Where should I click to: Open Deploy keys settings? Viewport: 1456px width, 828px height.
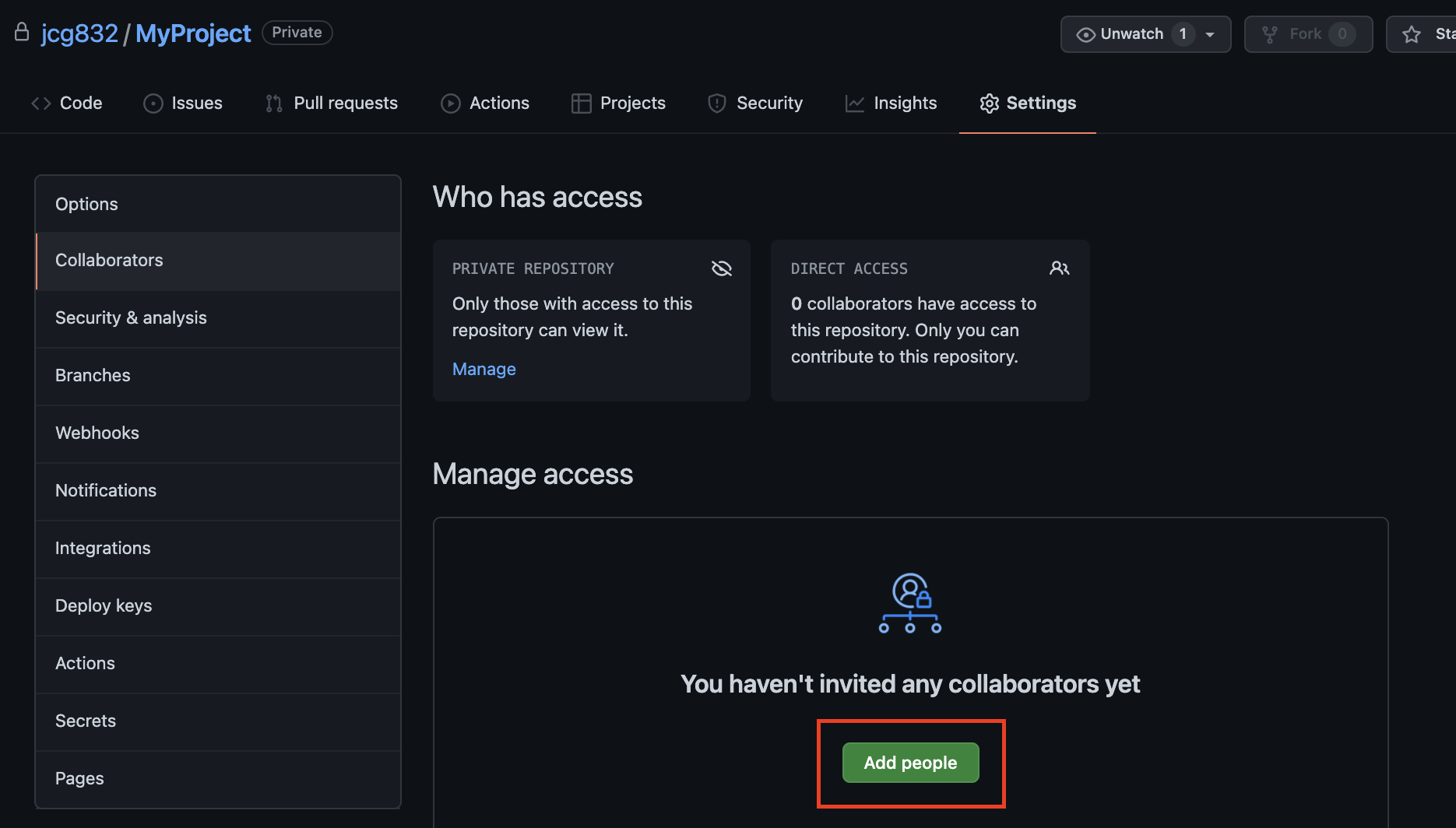click(218, 606)
